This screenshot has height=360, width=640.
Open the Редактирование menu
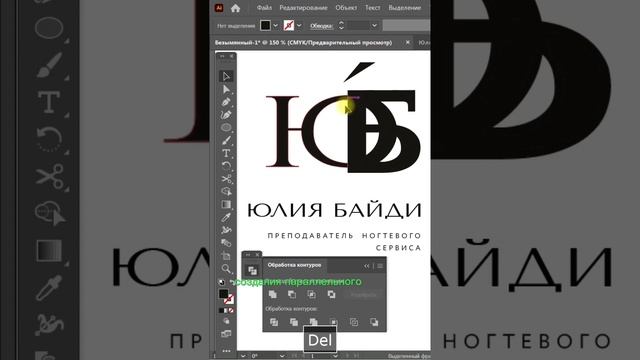tap(303, 8)
